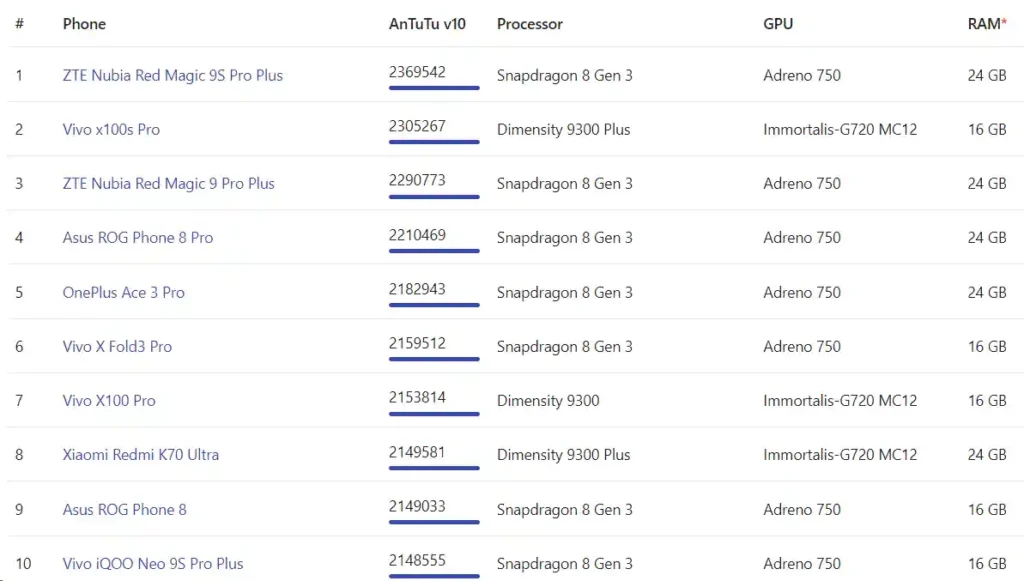Click the Vivo X100 Pro link
1024x581 pixels.
point(109,400)
